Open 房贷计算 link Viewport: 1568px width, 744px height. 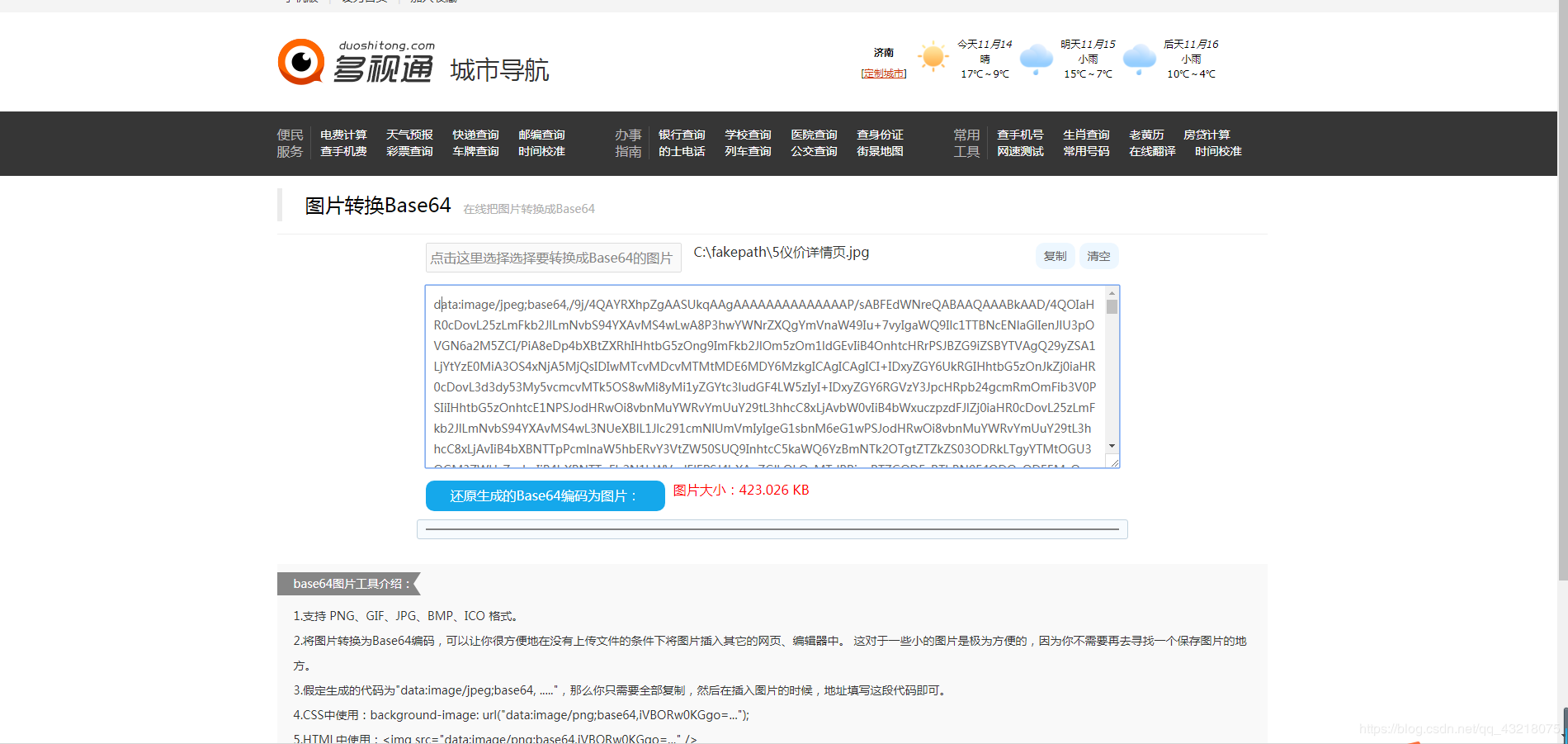pos(1207,135)
